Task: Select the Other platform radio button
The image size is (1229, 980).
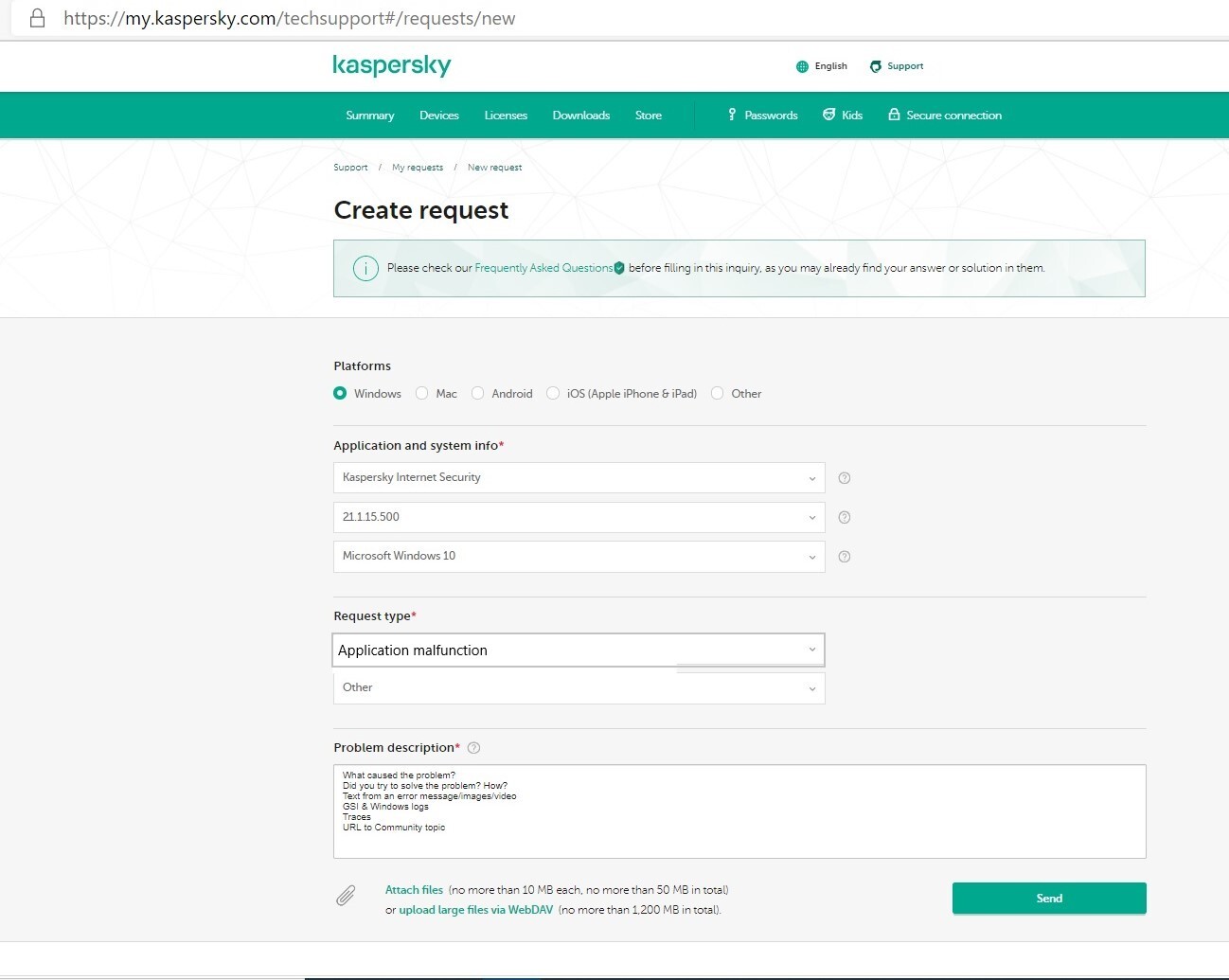Action: click(x=718, y=393)
